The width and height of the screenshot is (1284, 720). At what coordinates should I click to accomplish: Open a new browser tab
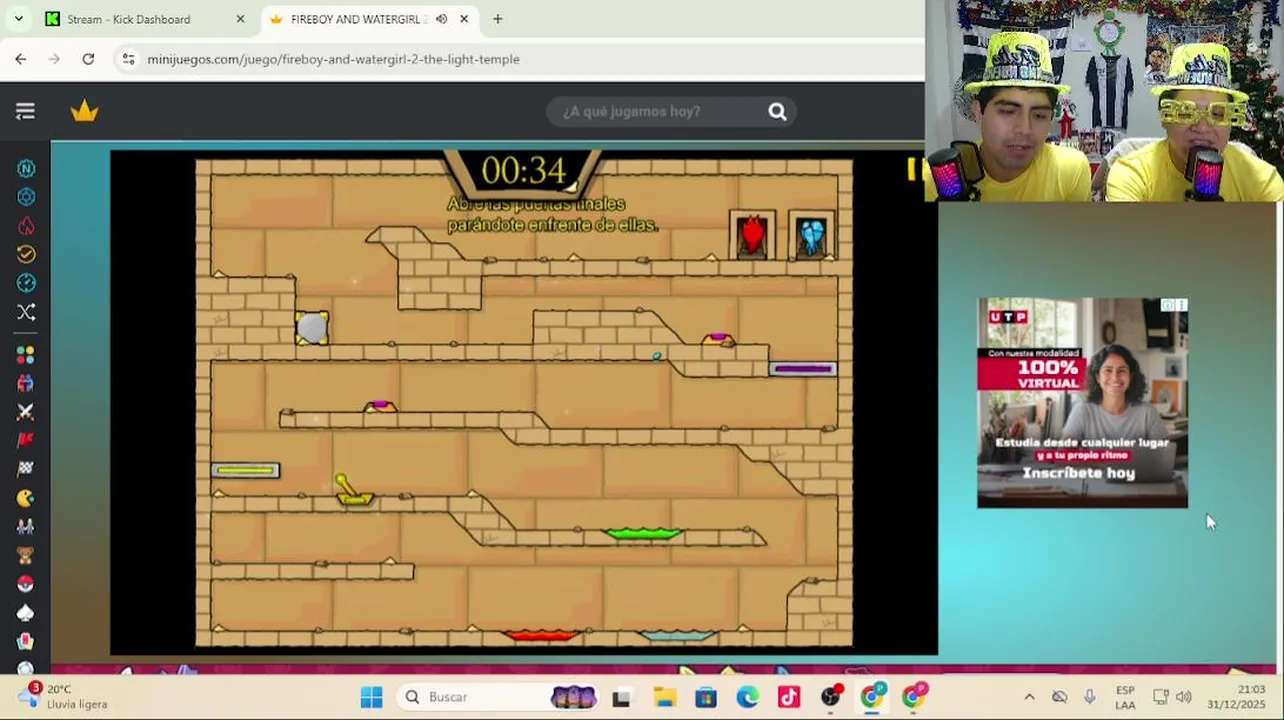[x=497, y=19]
